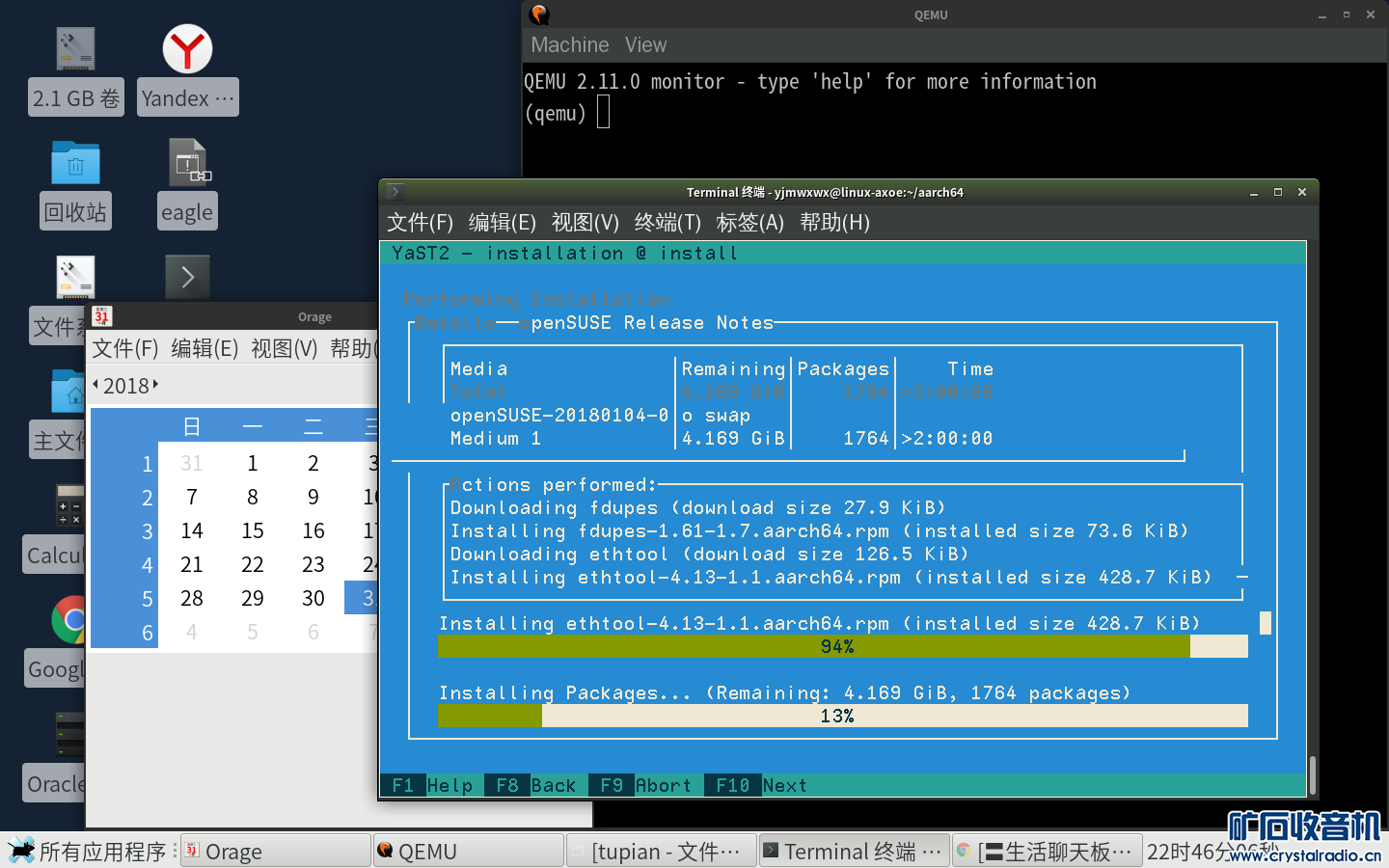Open the Calculator desktop icon

(x=68, y=505)
